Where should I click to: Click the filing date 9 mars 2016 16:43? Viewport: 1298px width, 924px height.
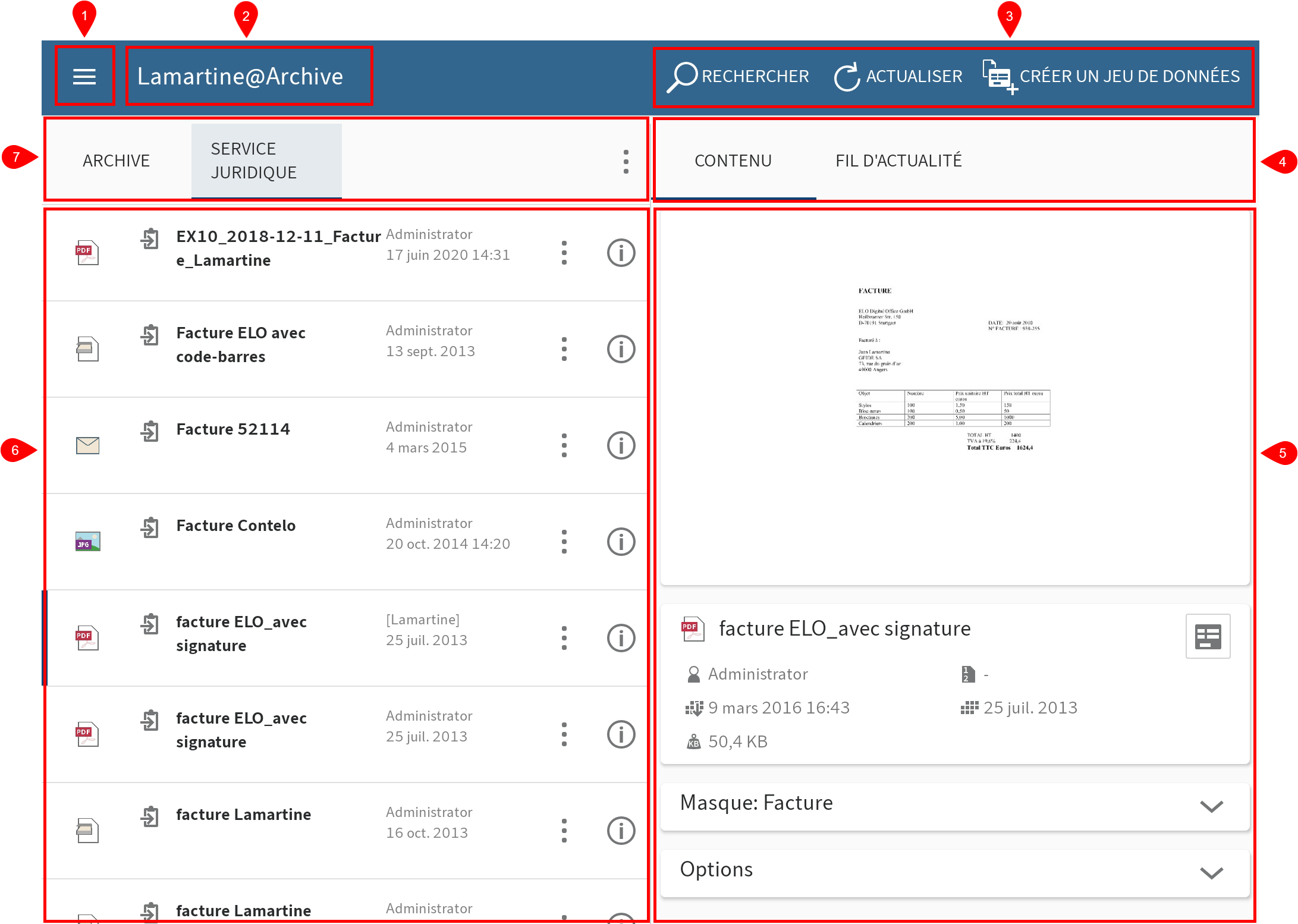(779, 708)
